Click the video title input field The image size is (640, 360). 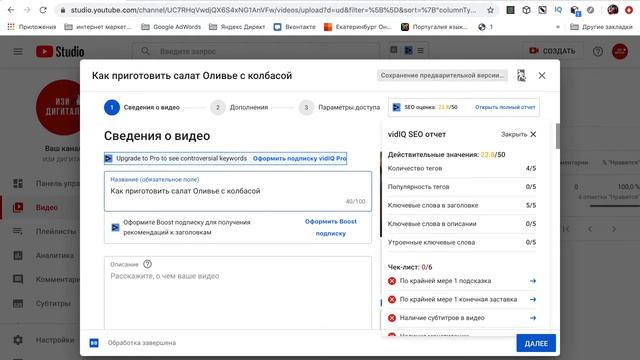pyautogui.click(x=238, y=191)
